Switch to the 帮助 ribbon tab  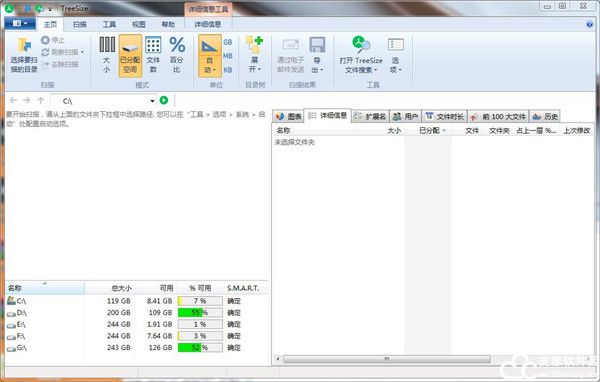point(168,24)
